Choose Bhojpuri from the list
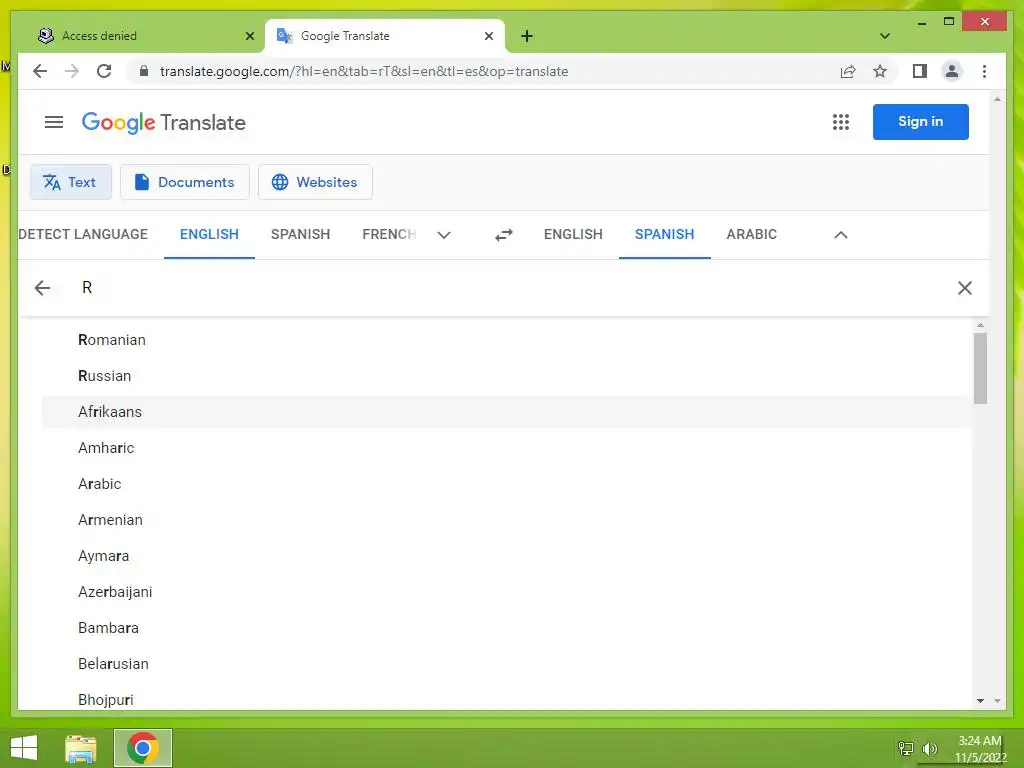The width and height of the screenshot is (1024, 768). point(507,699)
